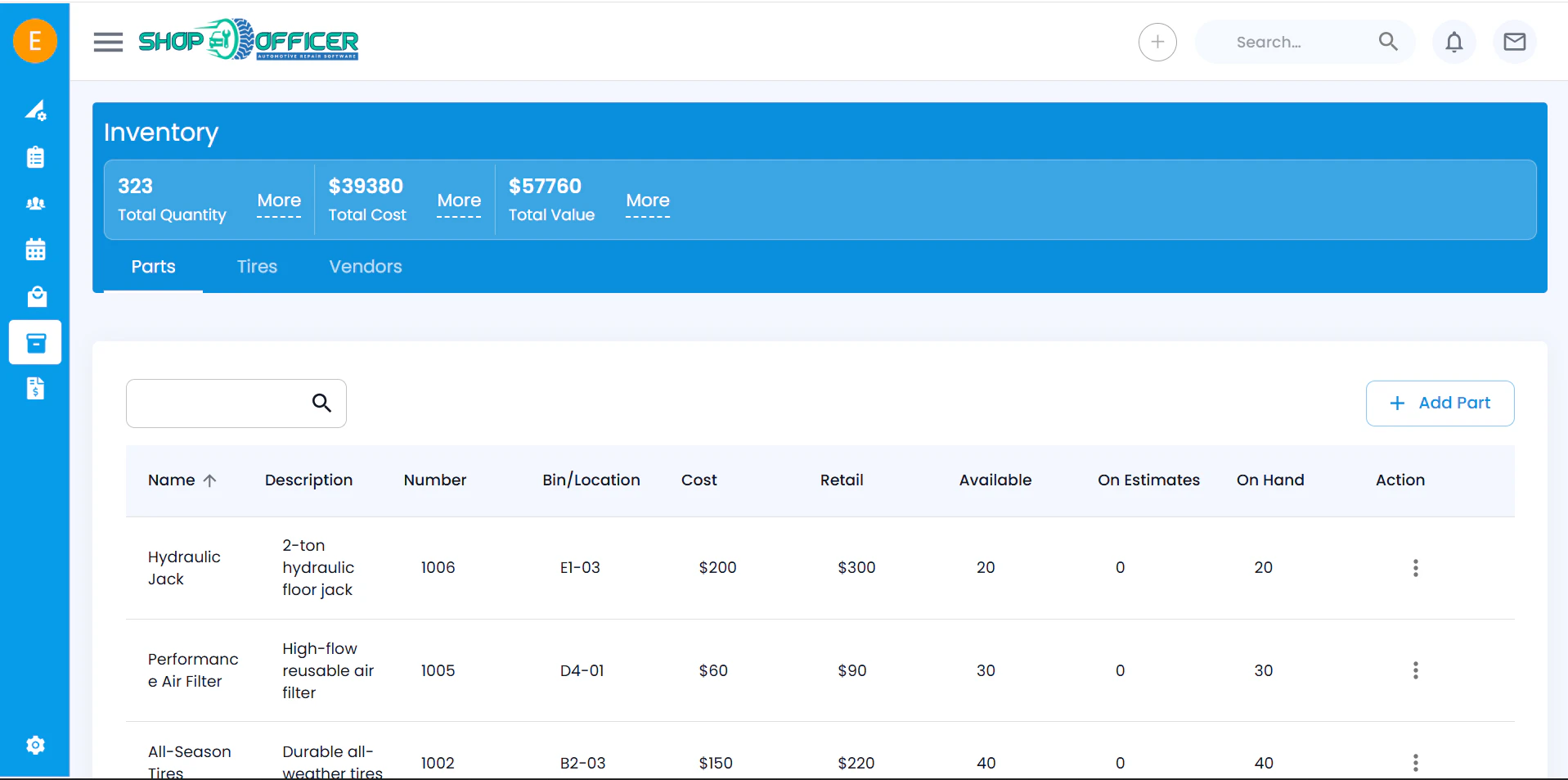Open the invoices dollar-document icon in sidebar
Image resolution: width=1568 pixels, height=780 pixels.
(36, 388)
